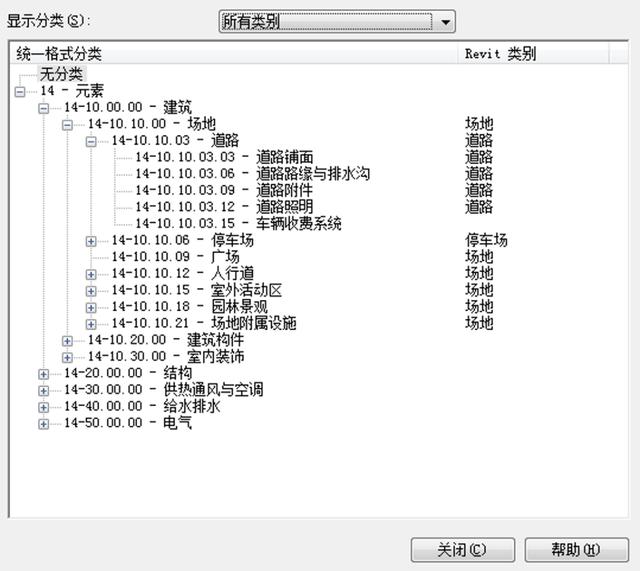640x571 pixels.
Task: Select the 14-10.20.00 - 建筑构件 label
Action: (x=166, y=340)
